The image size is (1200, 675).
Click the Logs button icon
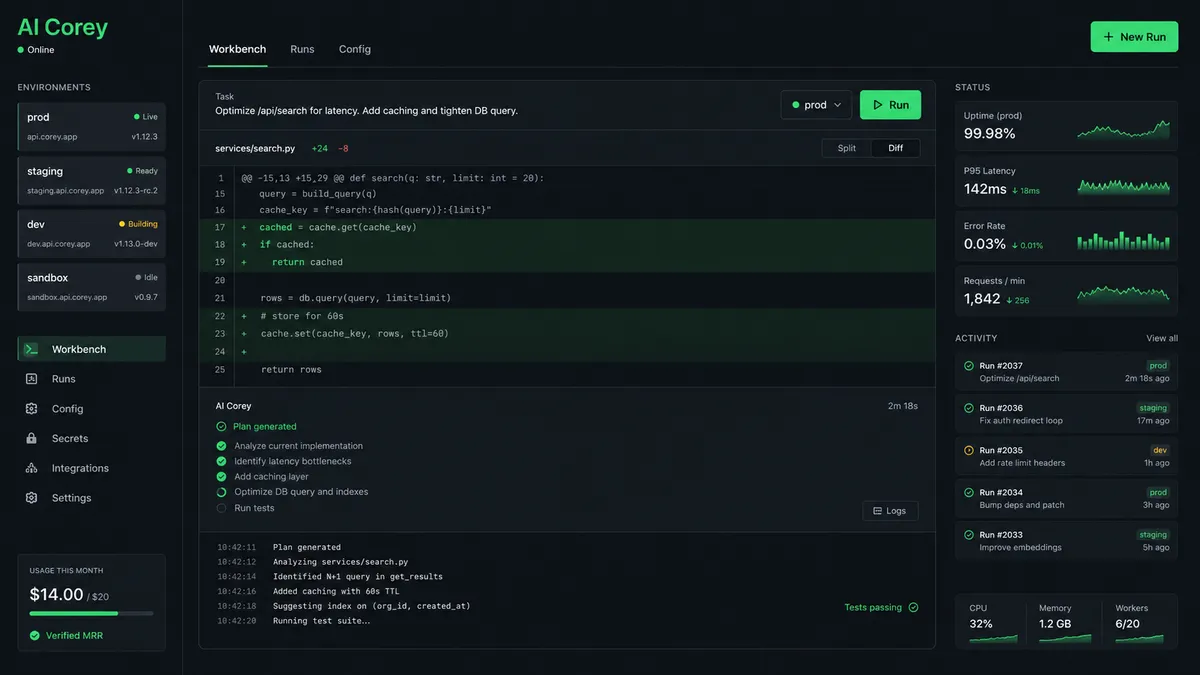tap(877, 511)
